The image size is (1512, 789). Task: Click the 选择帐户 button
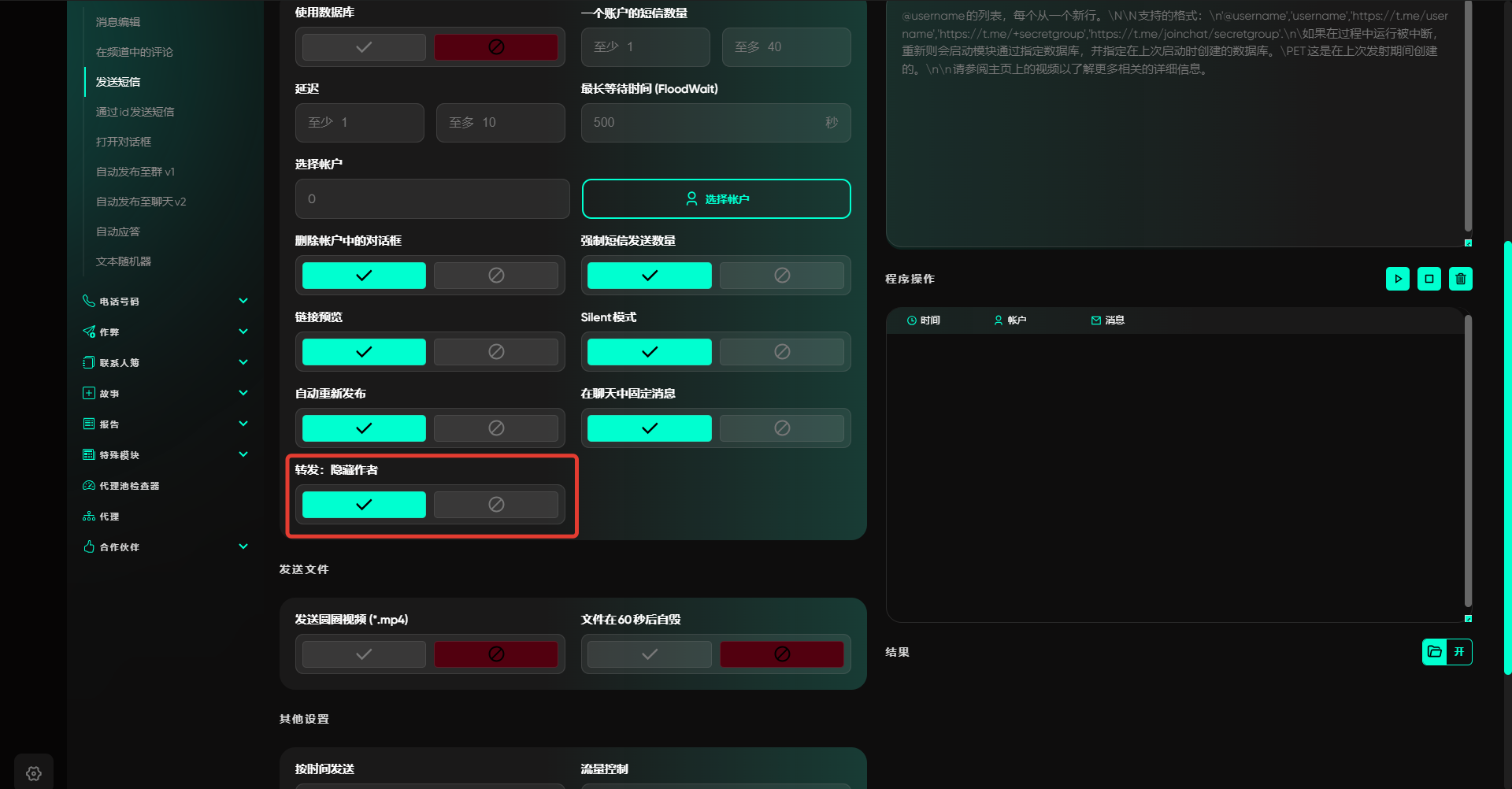[716, 199]
